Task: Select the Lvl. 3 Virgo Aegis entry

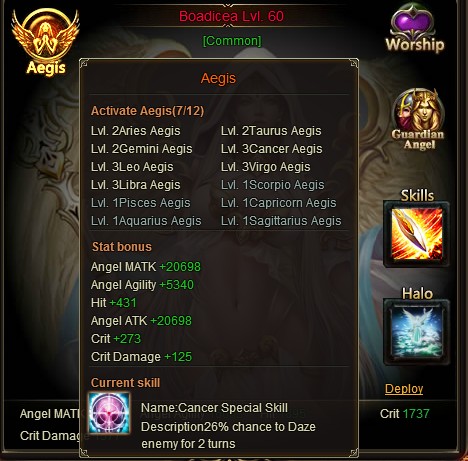Action: 266,167
